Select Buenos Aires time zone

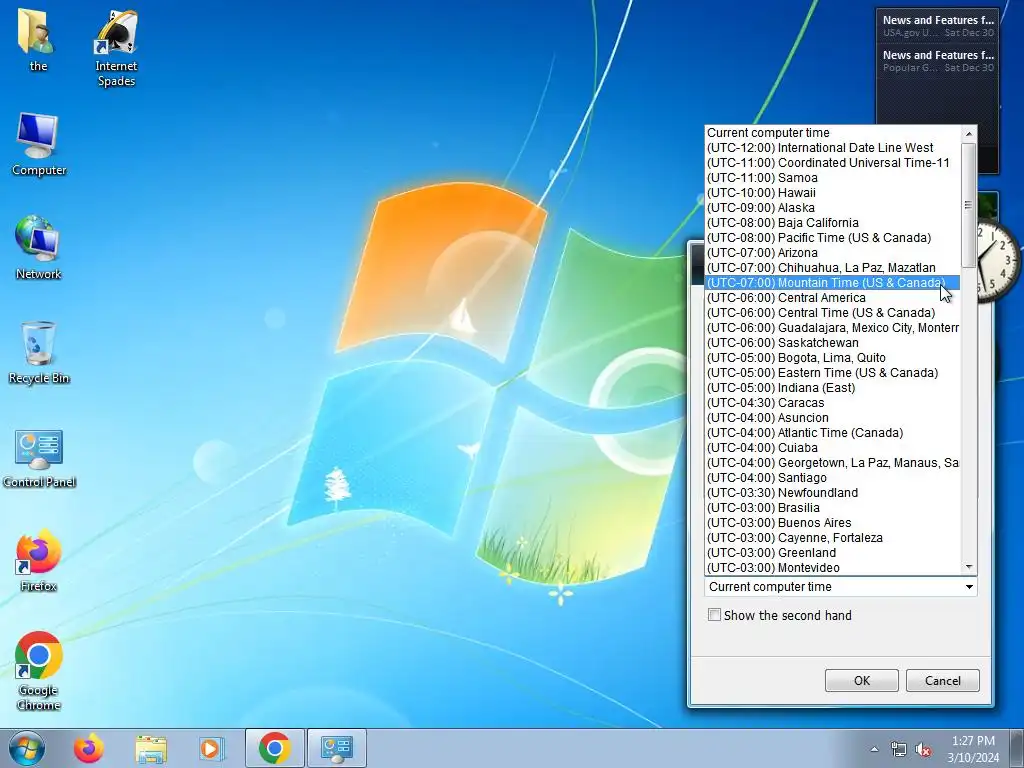[833, 523]
